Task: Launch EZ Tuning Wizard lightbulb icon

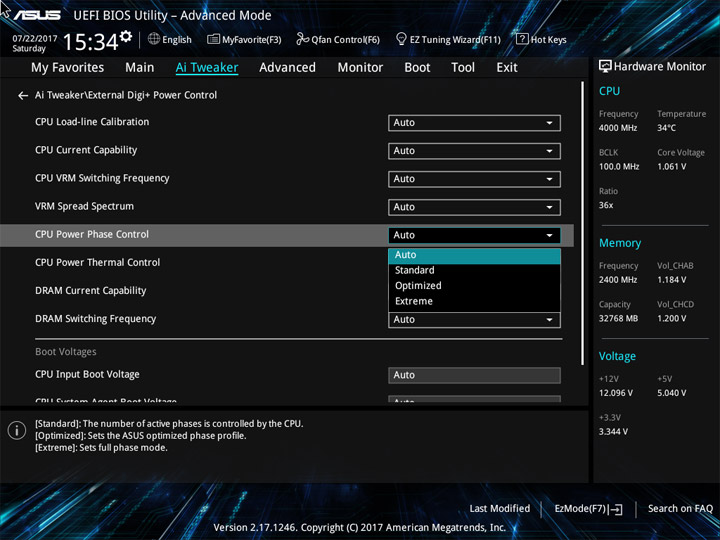Action: point(401,39)
